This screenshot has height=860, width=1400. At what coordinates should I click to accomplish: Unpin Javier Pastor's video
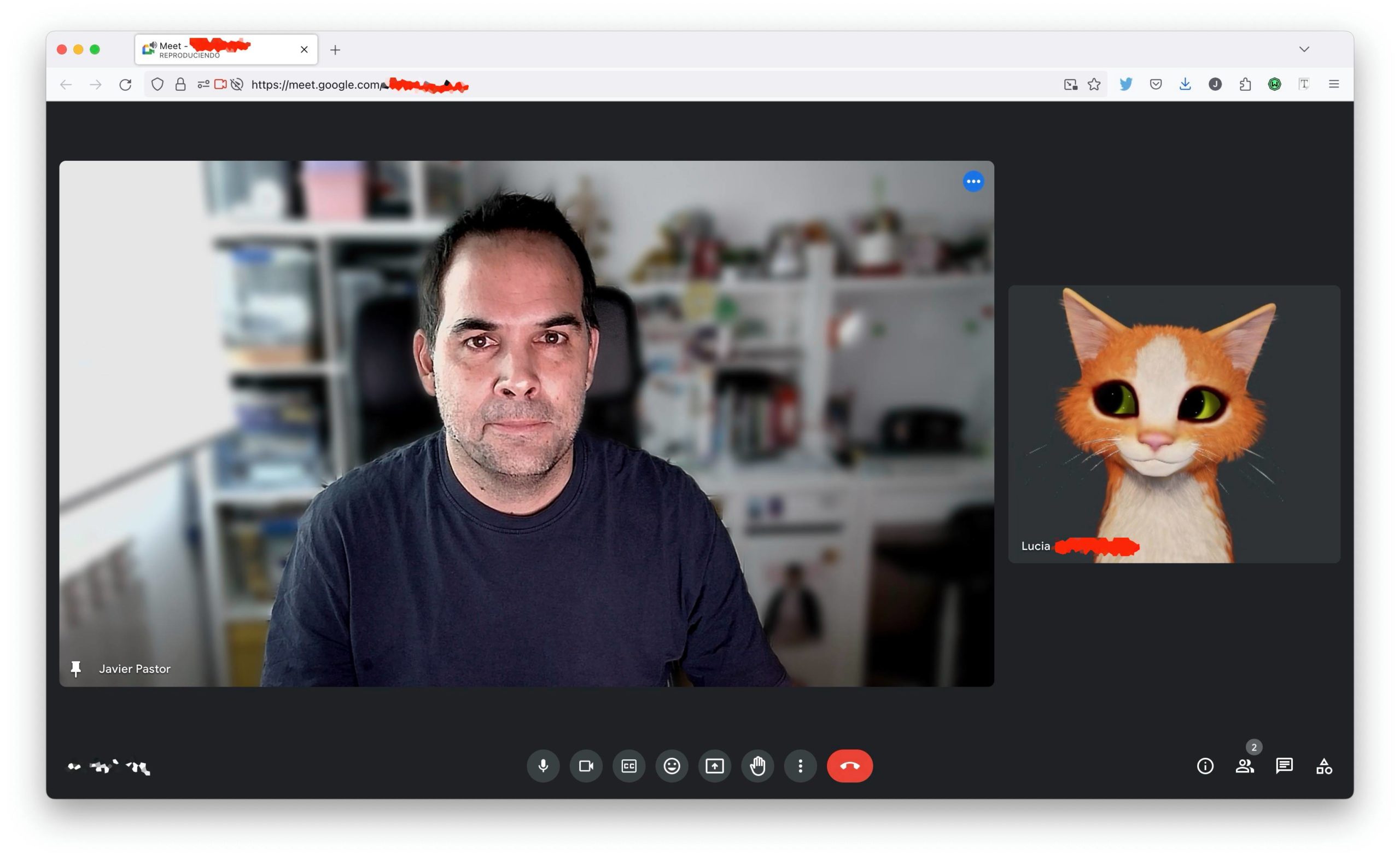coord(75,669)
